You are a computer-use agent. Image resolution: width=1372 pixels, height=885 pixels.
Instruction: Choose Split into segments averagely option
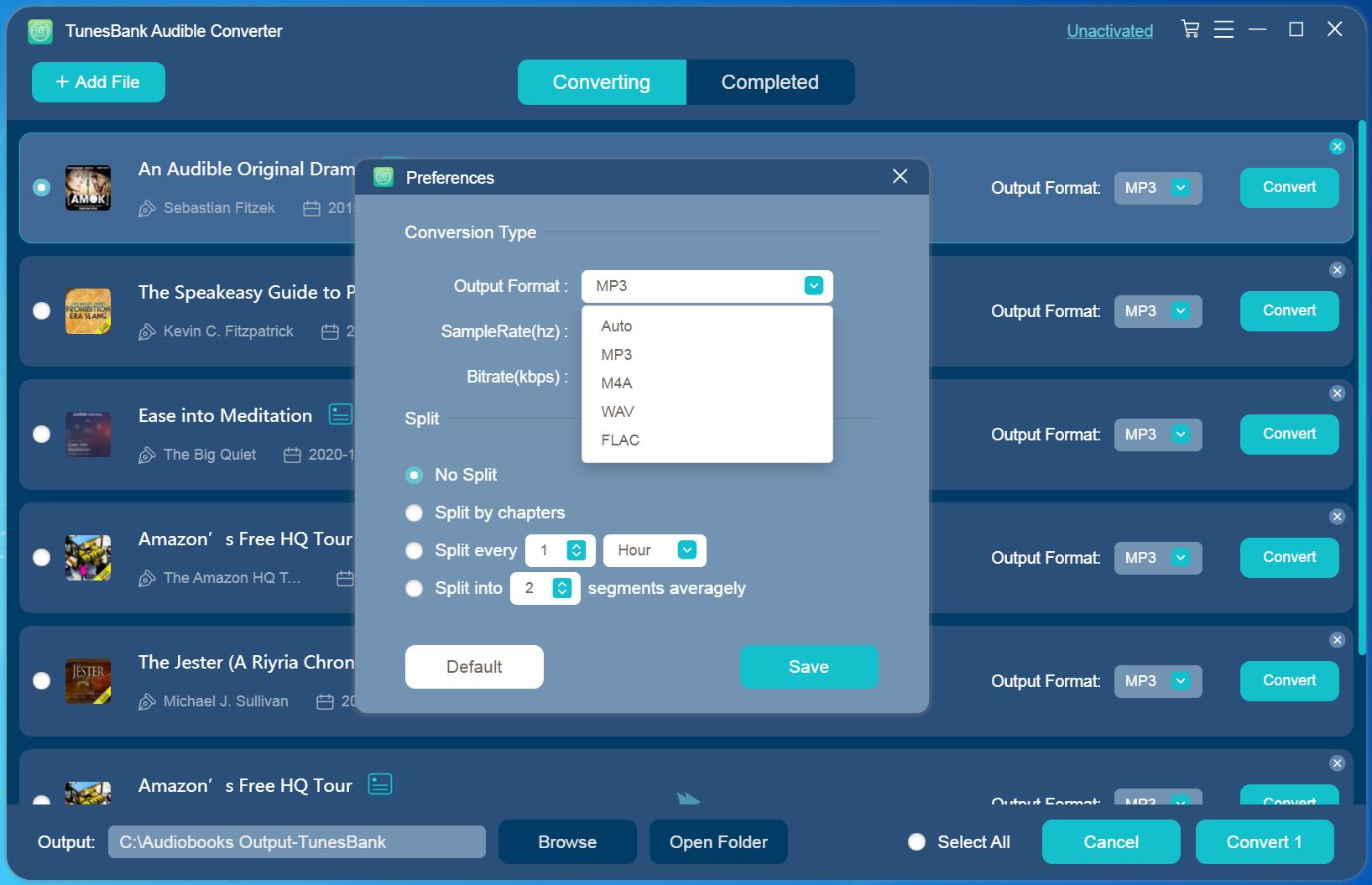(414, 588)
